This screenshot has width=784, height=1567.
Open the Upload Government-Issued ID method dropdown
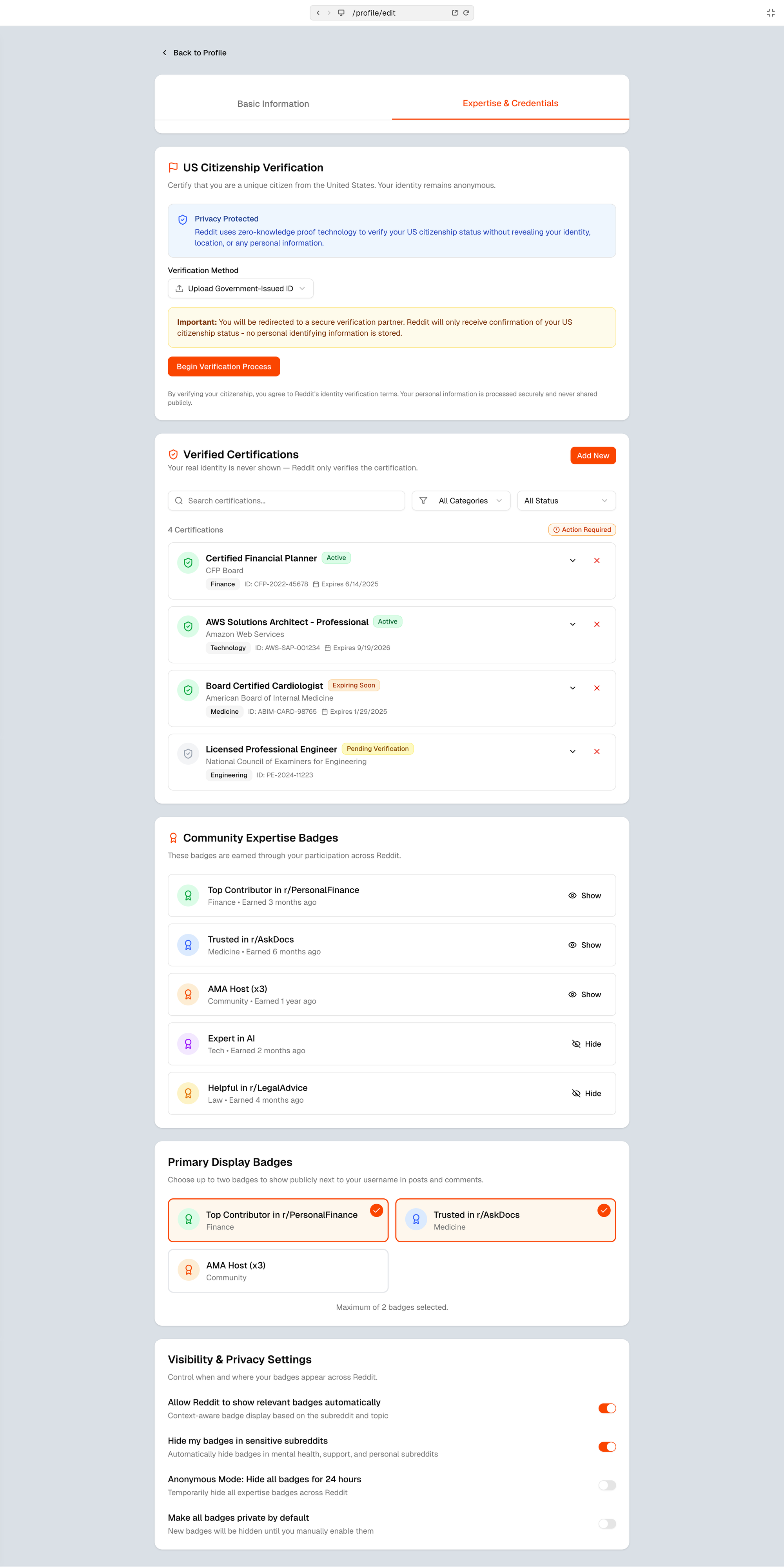(x=240, y=288)
